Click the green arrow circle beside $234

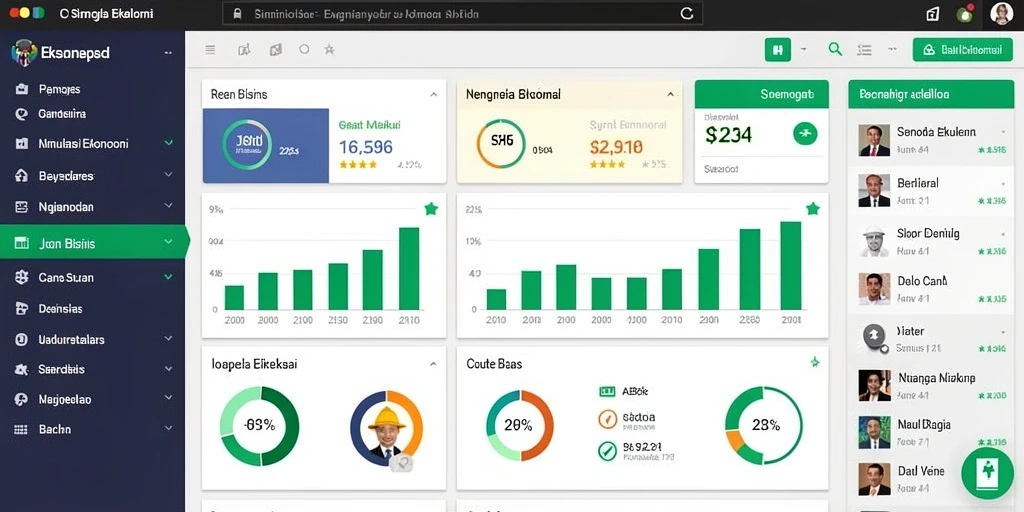click(805, 133)
